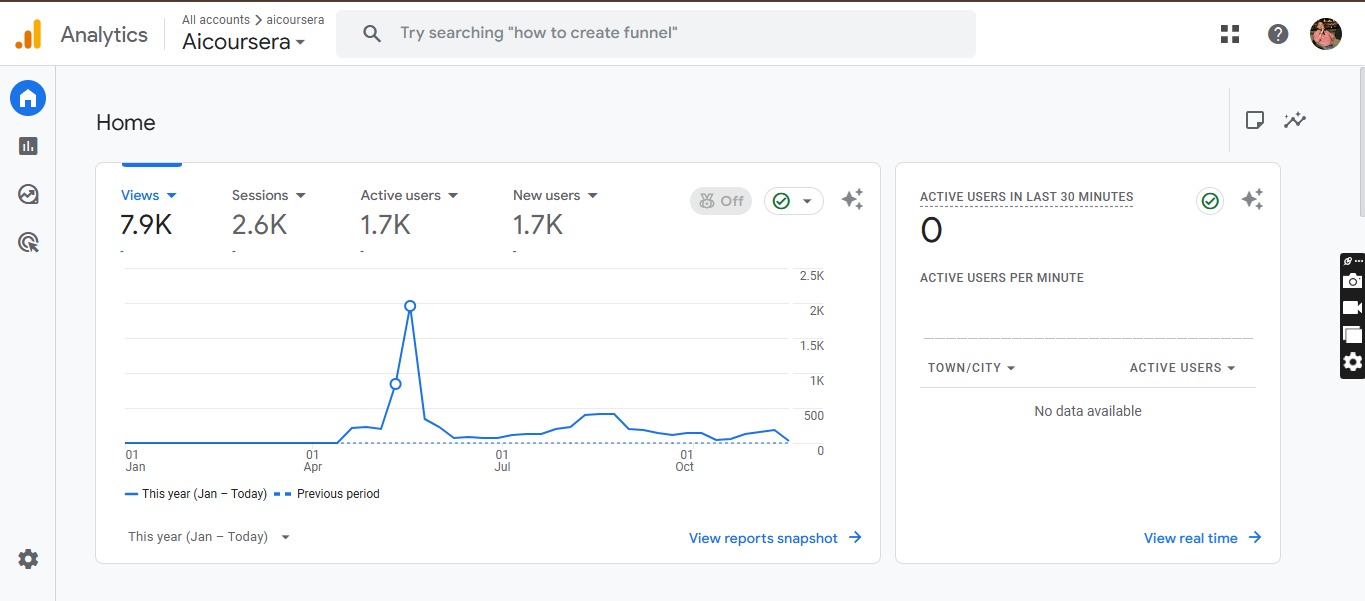Click the sparkle insights icon on realtime card

tap(1252, 200)
